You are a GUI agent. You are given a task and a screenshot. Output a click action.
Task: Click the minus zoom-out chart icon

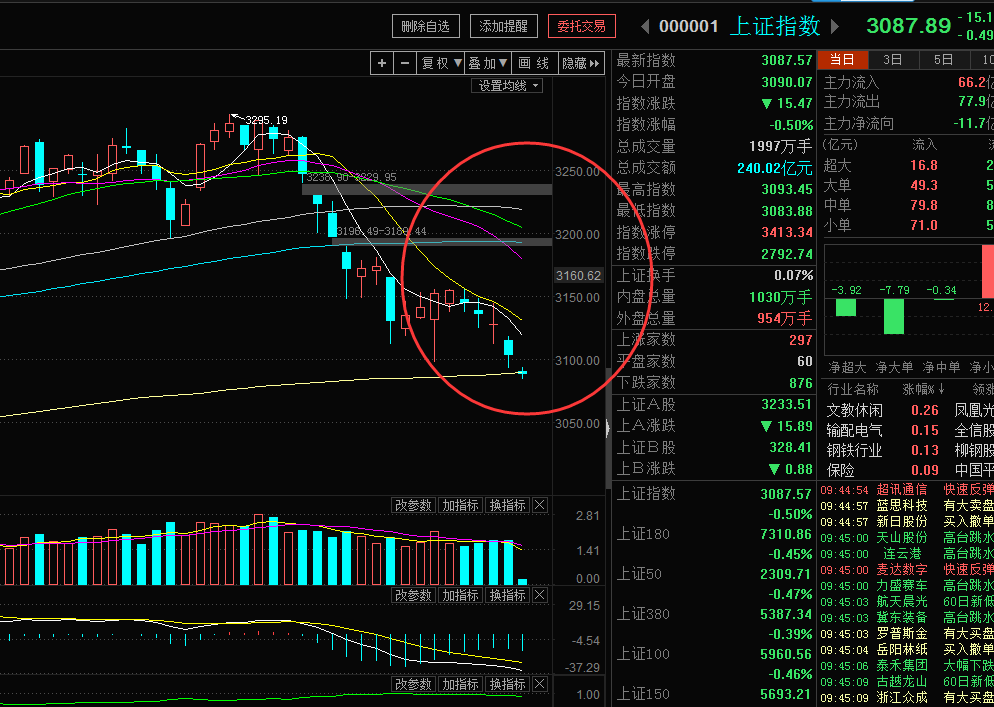coord(404,63)
